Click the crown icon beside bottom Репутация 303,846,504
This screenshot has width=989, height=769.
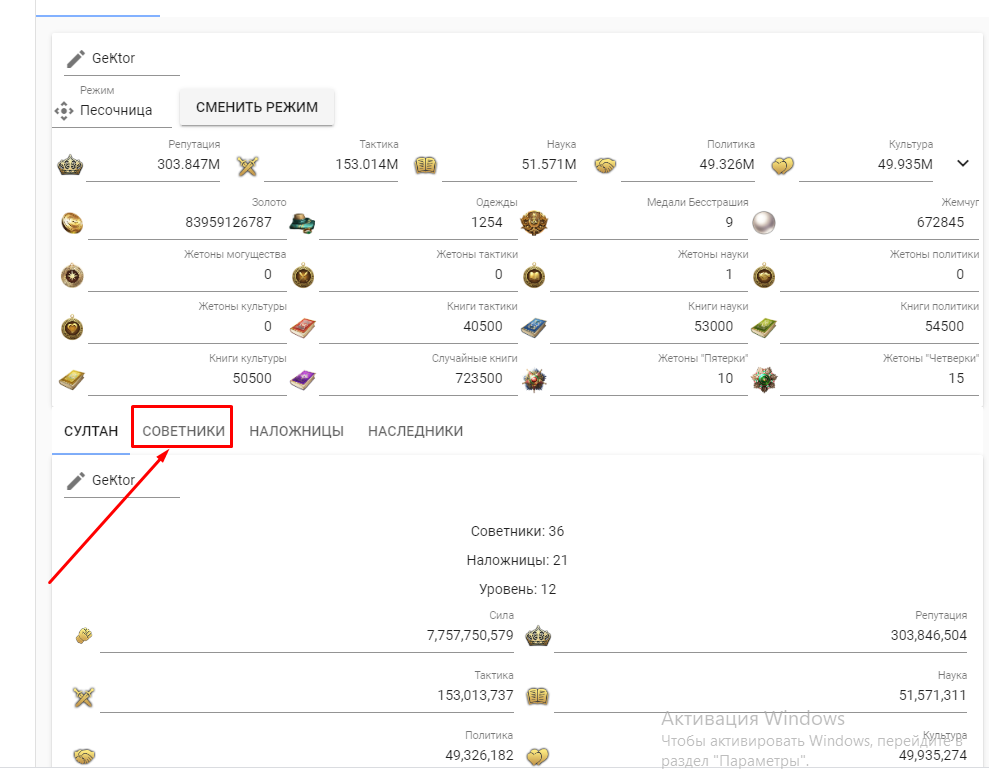click(x=538, y=636)
